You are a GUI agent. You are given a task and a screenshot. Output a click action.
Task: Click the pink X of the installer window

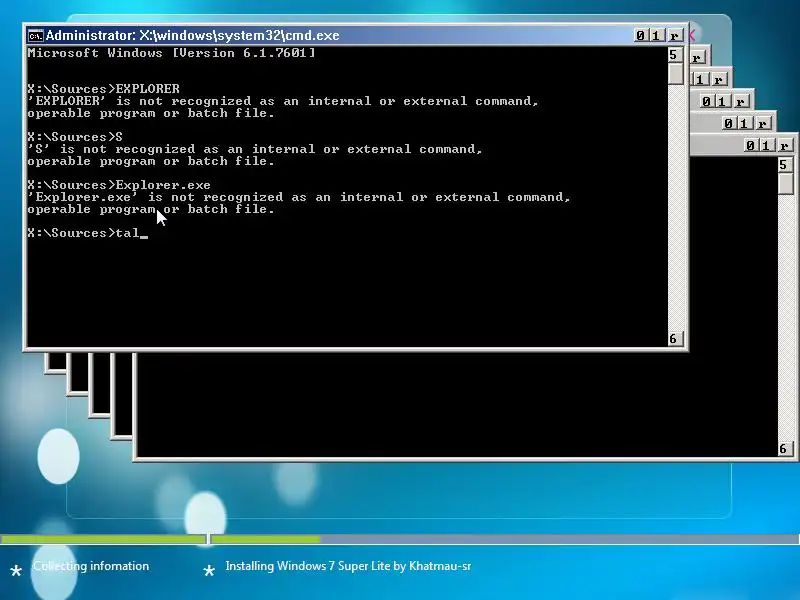692,35
